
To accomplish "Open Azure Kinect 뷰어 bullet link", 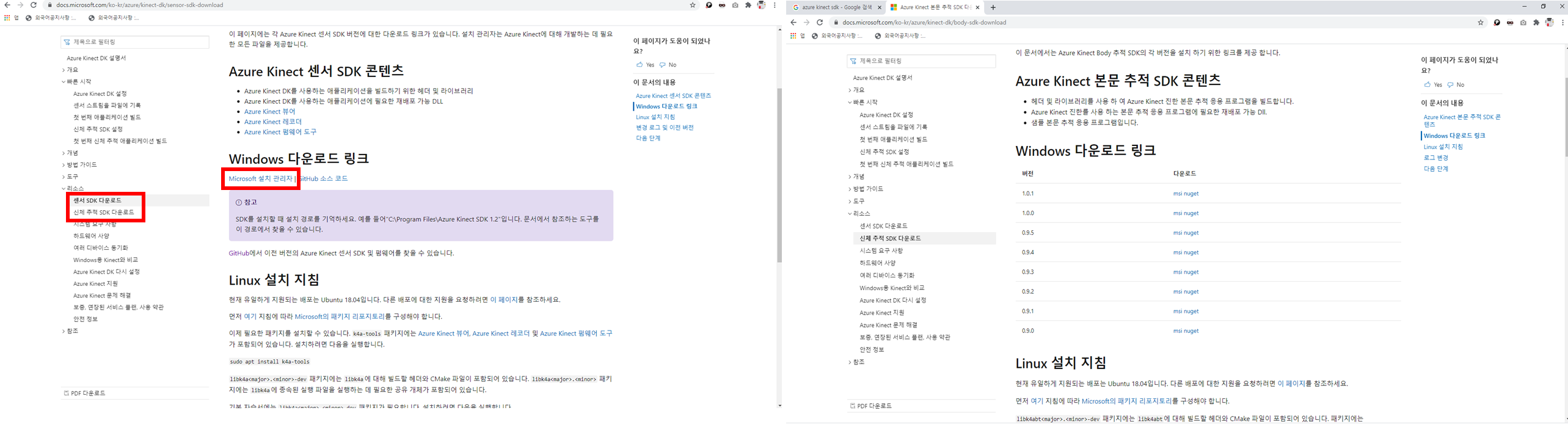I will pos(269,112).
